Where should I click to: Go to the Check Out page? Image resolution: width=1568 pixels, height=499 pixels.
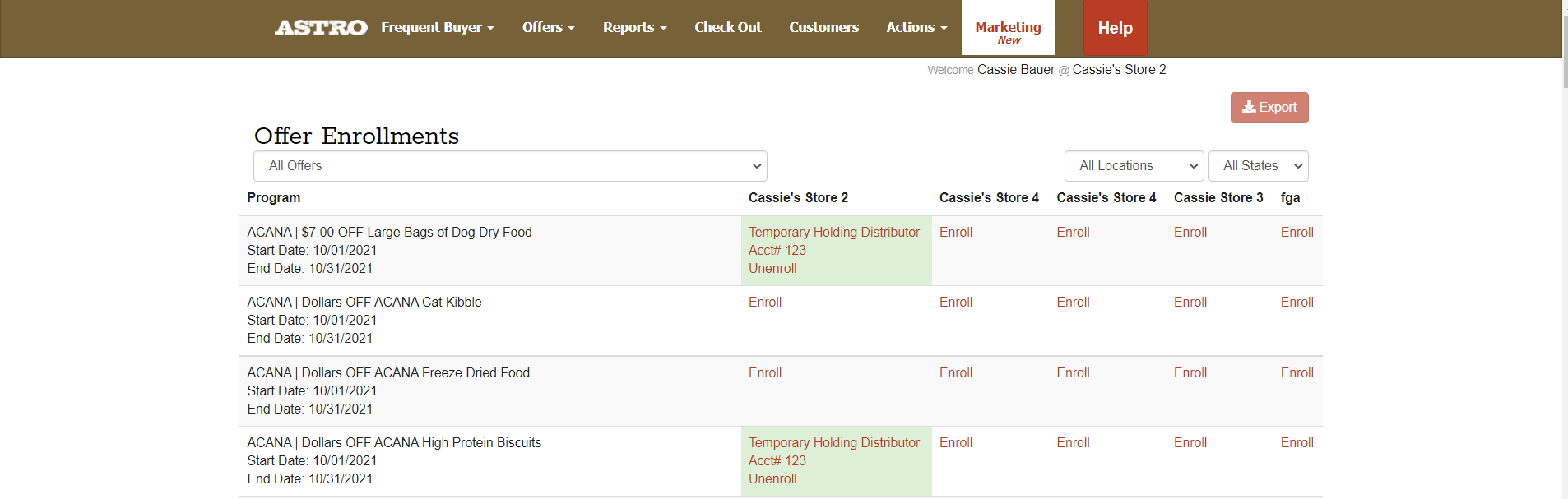[727, 28]
